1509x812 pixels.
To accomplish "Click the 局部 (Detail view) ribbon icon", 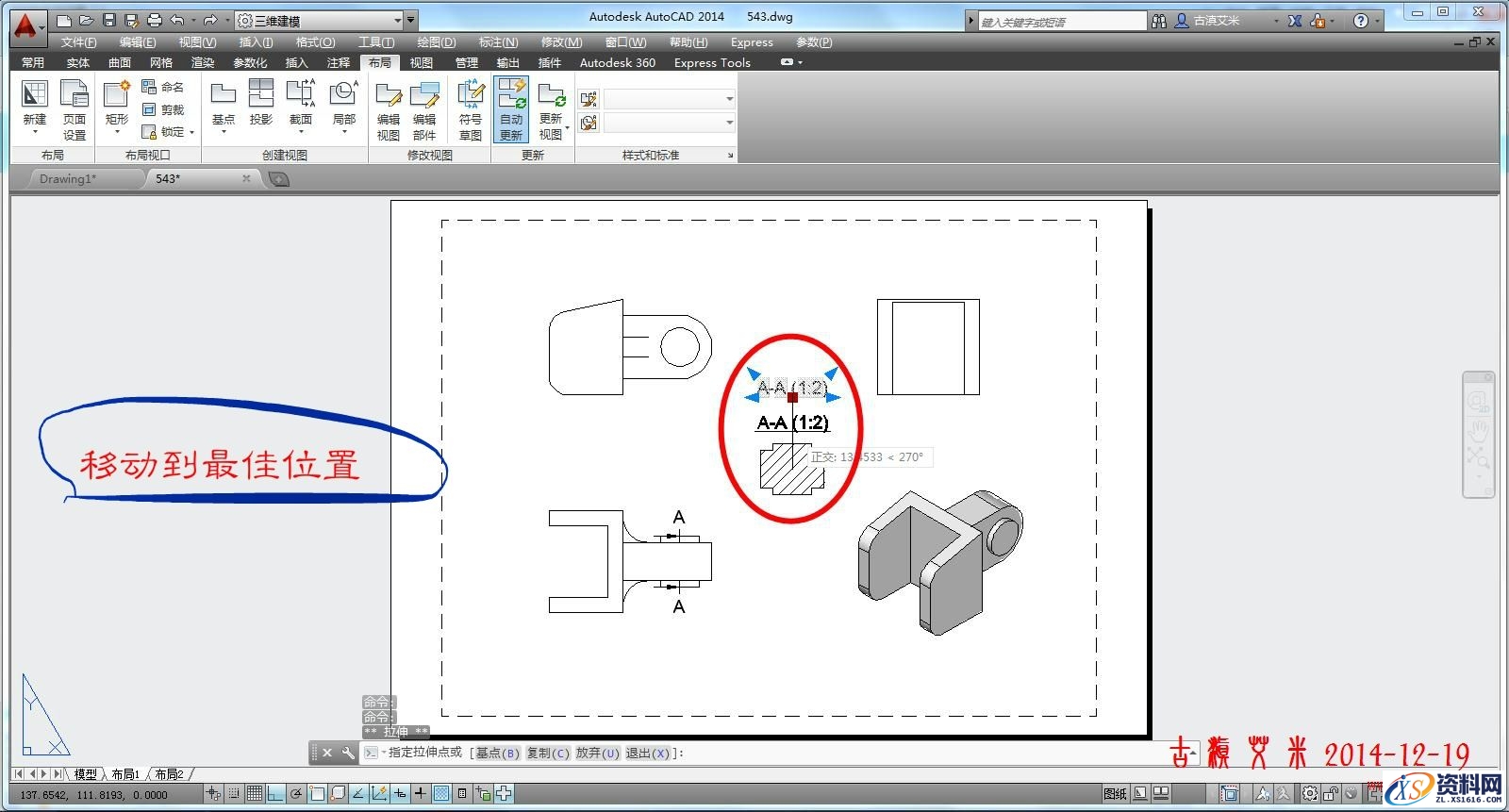I will pos(343,102).
